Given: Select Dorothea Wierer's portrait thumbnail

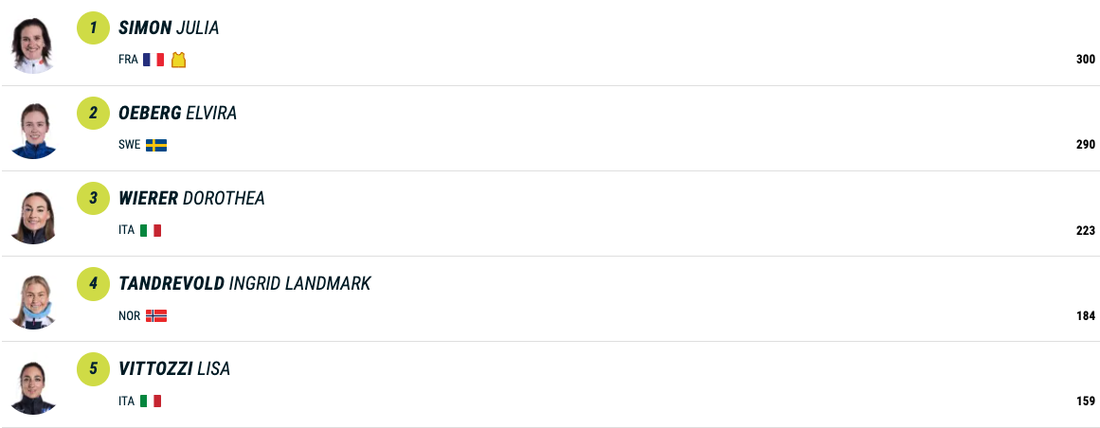Looking at the screenshot, I should pyautogui.click(x=33, y=216).
